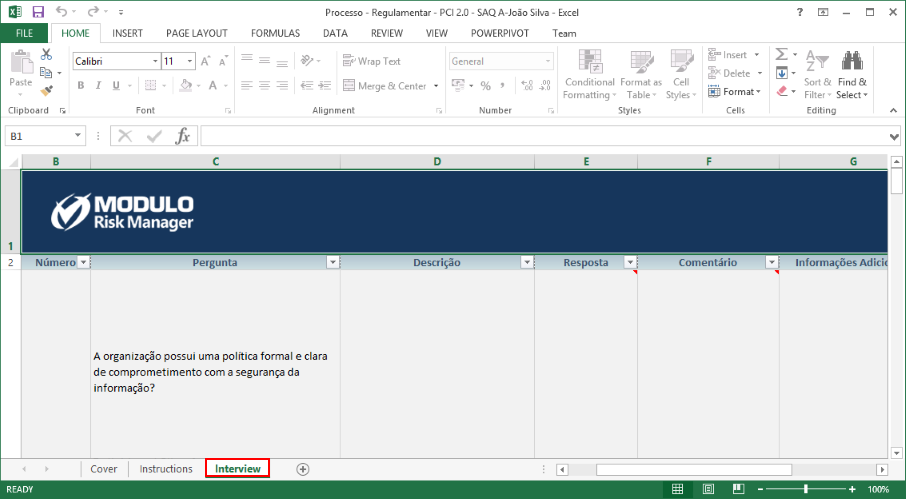Click the Orientation text angle icon

(x=307, y=60)
